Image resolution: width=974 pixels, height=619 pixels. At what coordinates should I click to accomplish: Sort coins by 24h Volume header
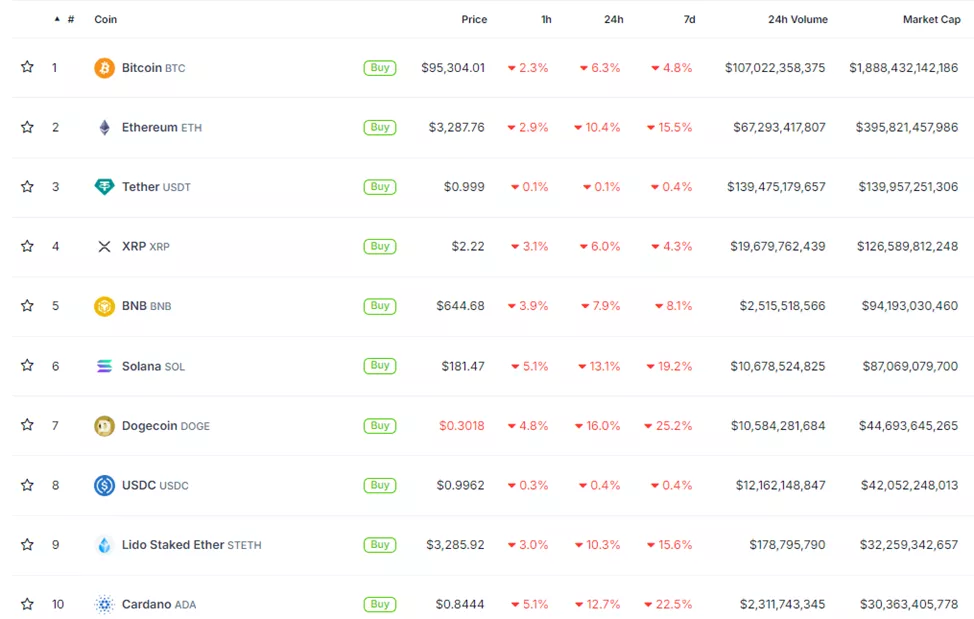coord(797,19)
